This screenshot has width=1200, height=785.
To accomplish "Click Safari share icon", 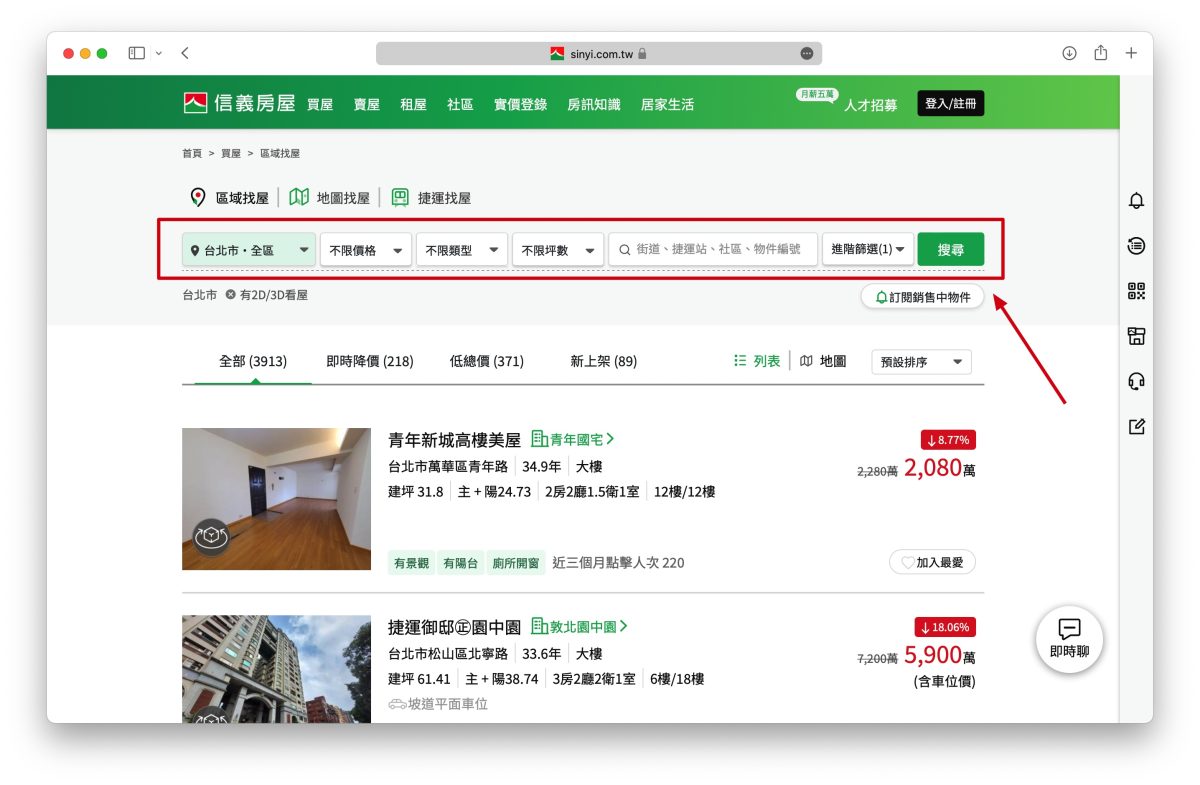I will pyautogui.click(x=1100, y=53).
